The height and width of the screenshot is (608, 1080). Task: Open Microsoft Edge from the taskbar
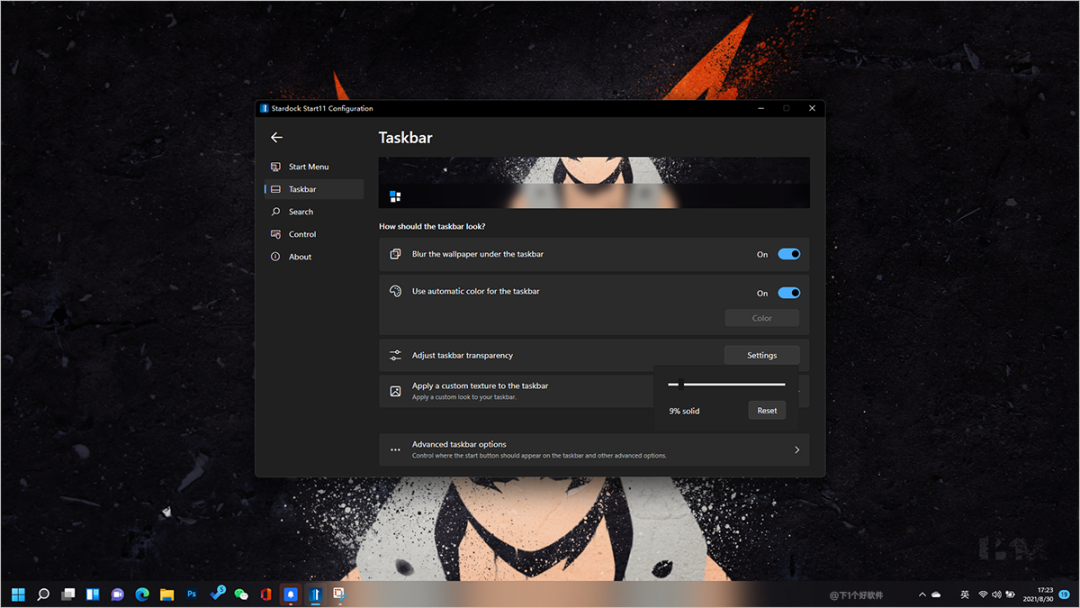coord(142,594)
